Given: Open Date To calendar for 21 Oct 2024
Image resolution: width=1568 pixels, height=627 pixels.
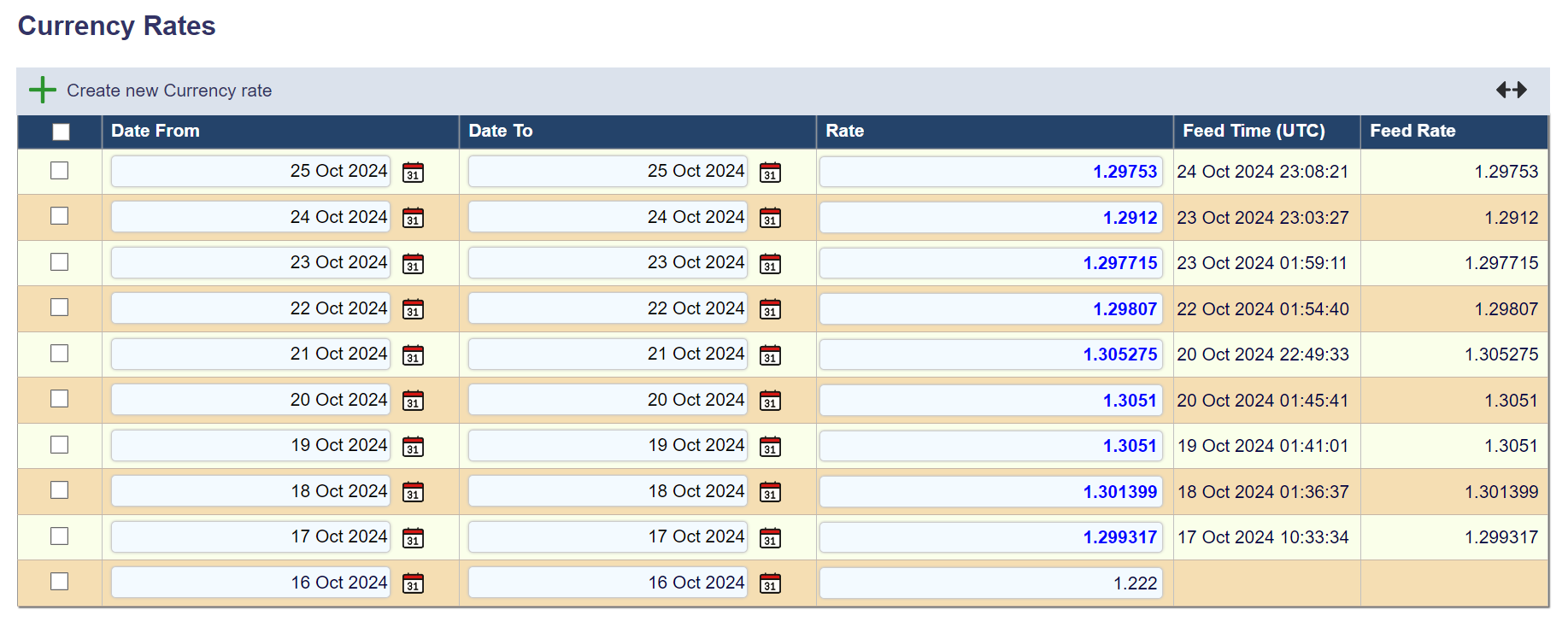Looking at the screenshot, I should point(770,355).
